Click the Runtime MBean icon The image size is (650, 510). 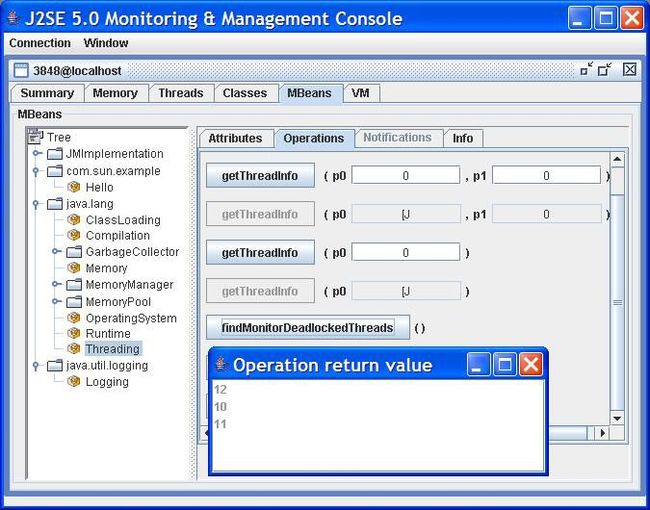pyautogui.click(x=74, y=333)
